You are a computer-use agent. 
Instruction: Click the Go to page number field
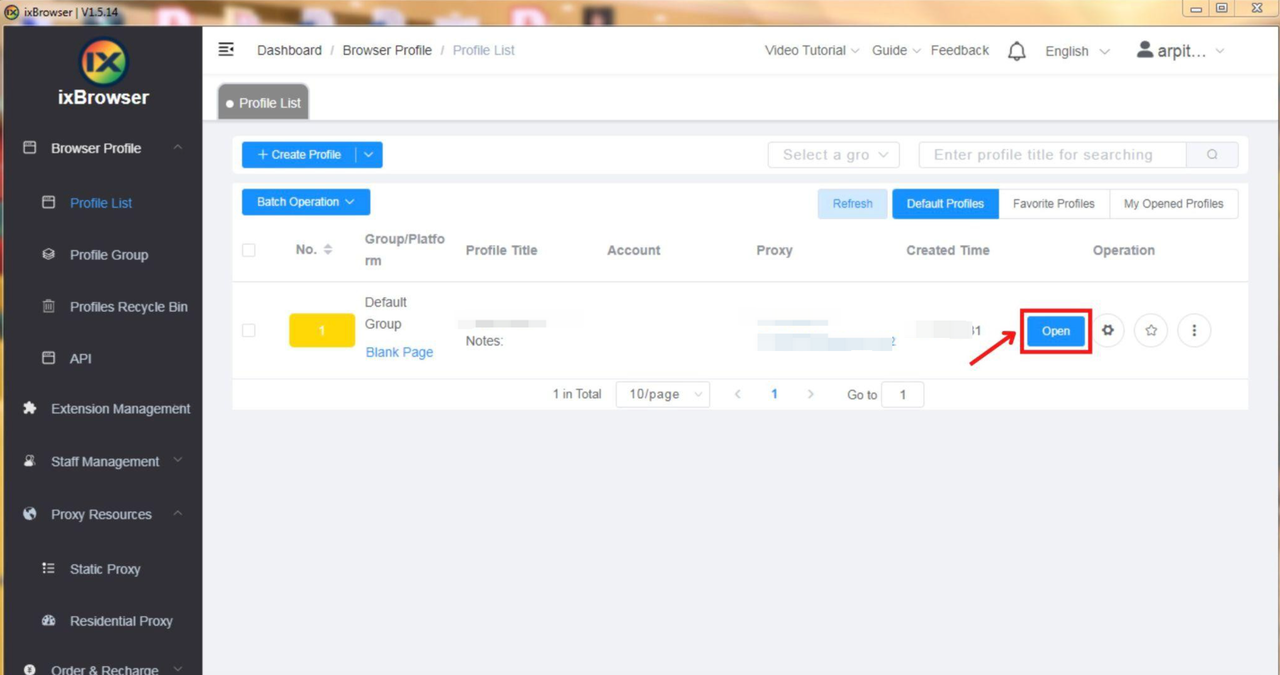[x=902, y=394]
